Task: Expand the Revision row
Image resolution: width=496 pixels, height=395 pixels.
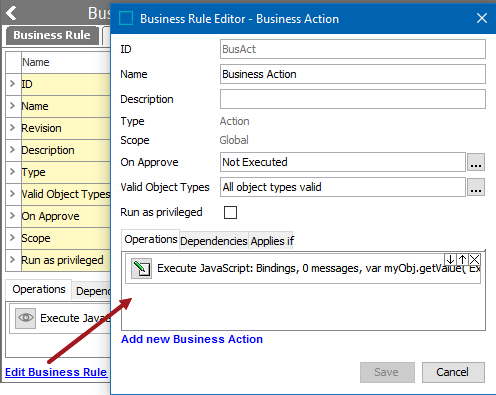Action: pos(13,128)
